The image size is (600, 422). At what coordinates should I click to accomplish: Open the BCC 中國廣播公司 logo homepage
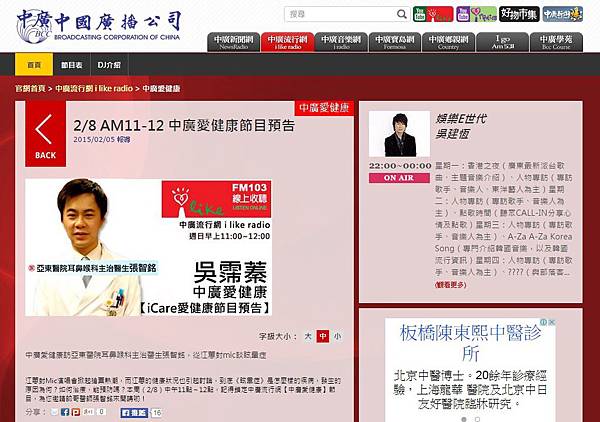pyautogui.click(x=99, y=26)
